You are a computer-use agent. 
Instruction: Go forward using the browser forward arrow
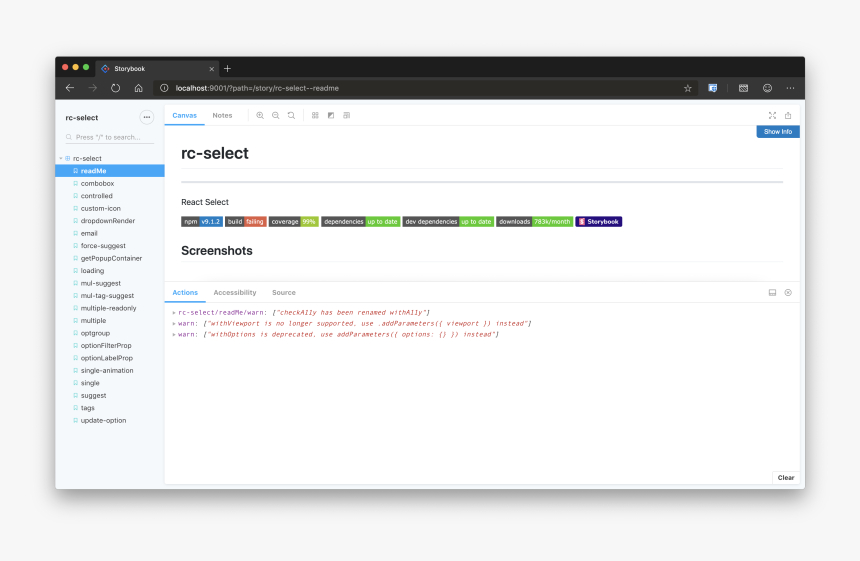pyautogui.click(x=93, y=88)
